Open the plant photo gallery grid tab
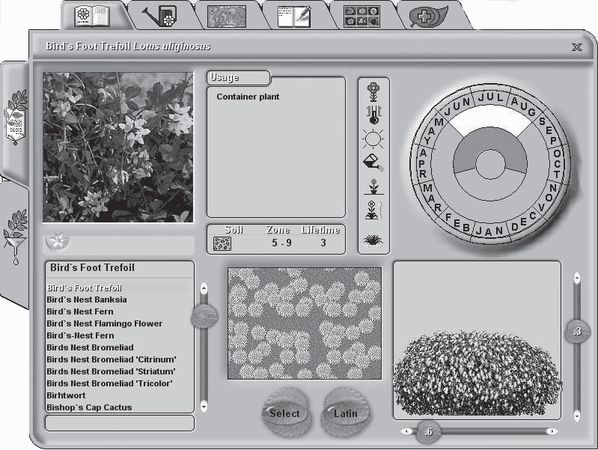 click(361, 17)
